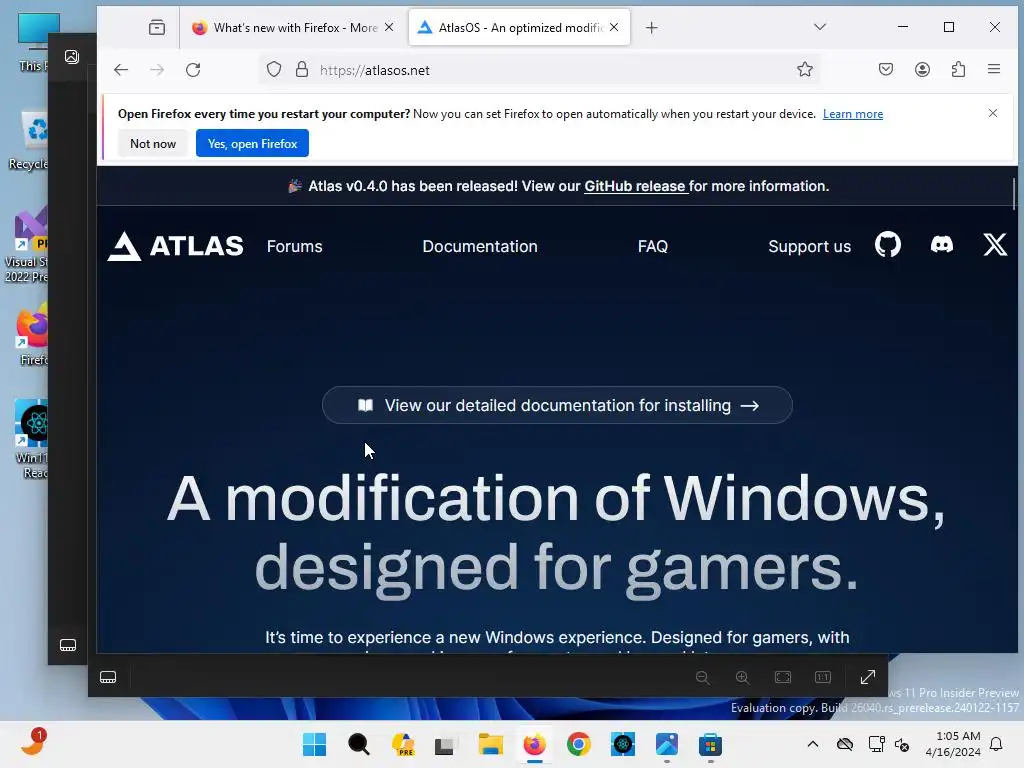The height and width of the screenshot is (768, 1024).
Task: Open Atlas X (Twitter) icon link
Action: (995, 245)
